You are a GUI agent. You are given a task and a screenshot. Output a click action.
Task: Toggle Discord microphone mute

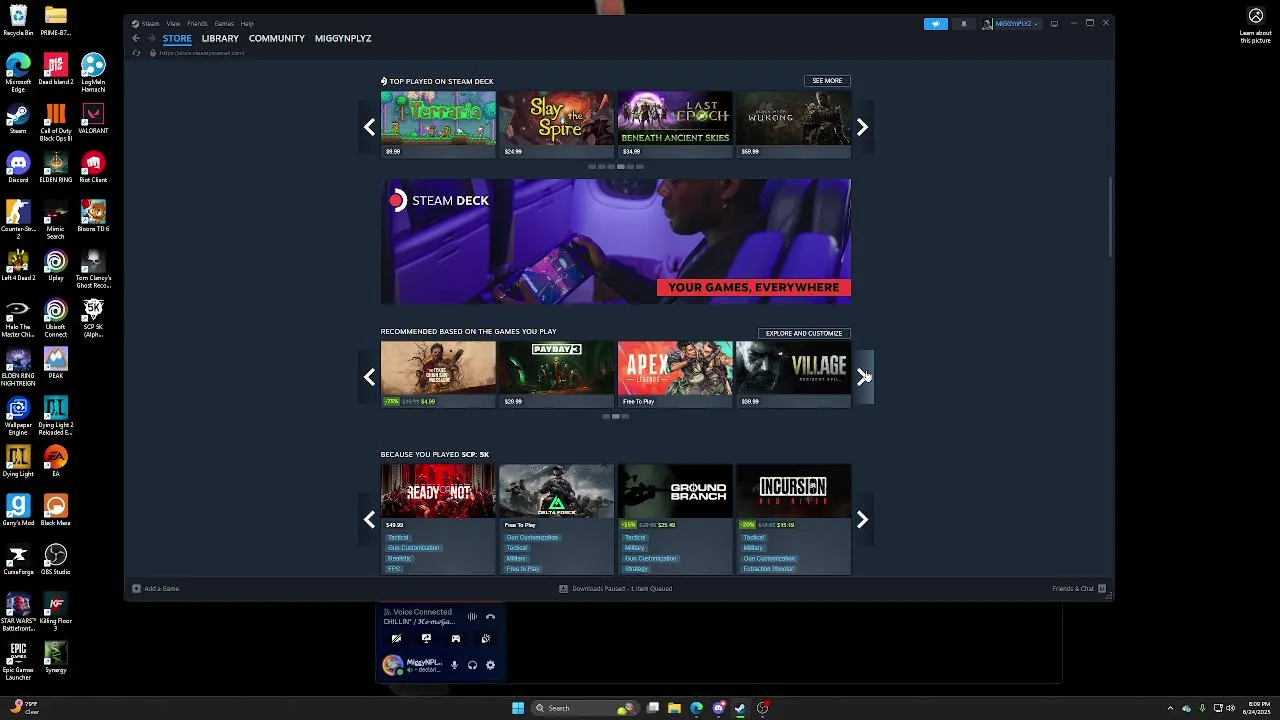(454, 665)
